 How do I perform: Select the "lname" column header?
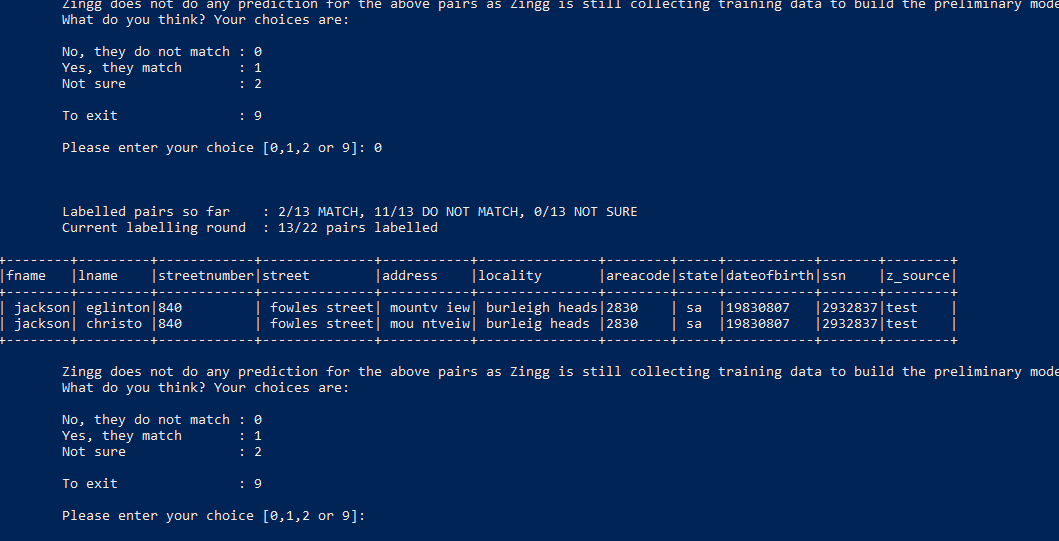pos(98,276)
